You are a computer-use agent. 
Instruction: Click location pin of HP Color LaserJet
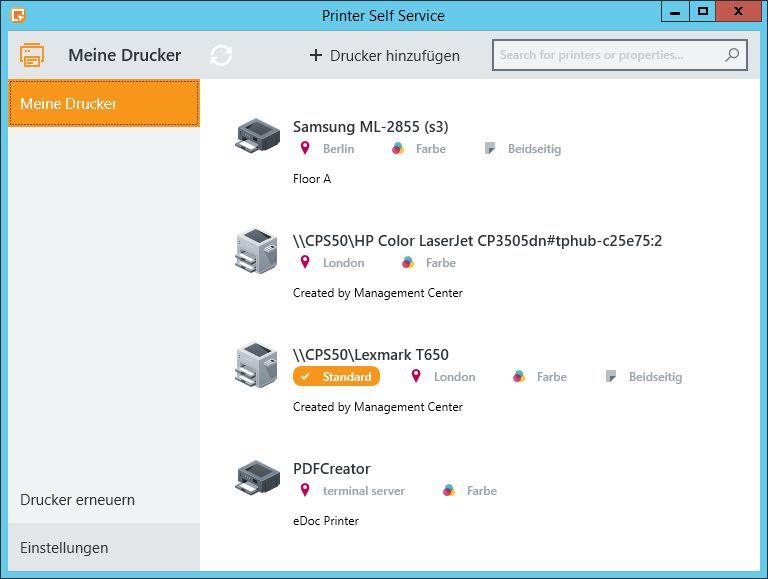click(x=305, y=262)
